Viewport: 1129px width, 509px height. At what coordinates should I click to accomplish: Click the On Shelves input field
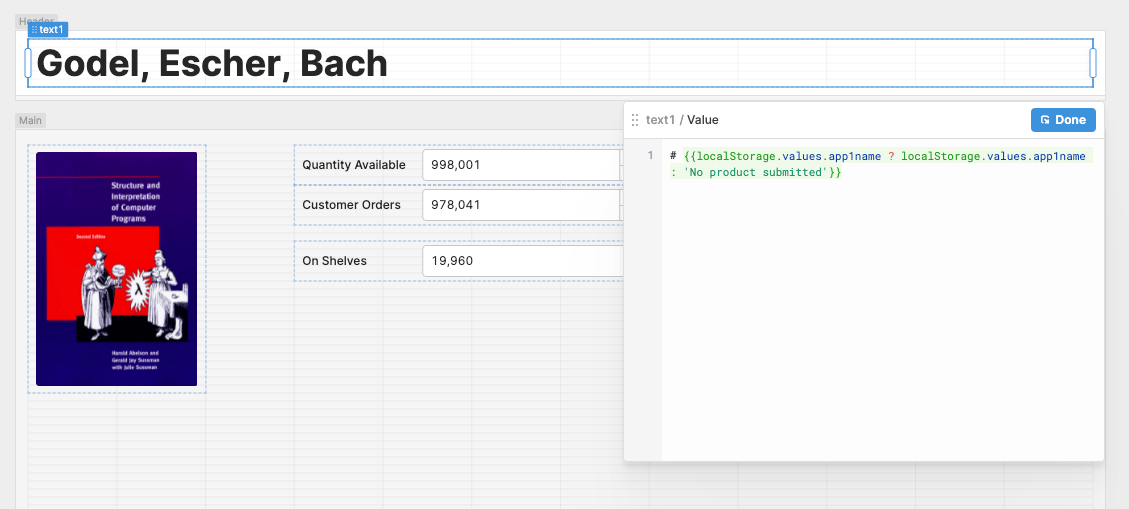(x=523, y=261)
